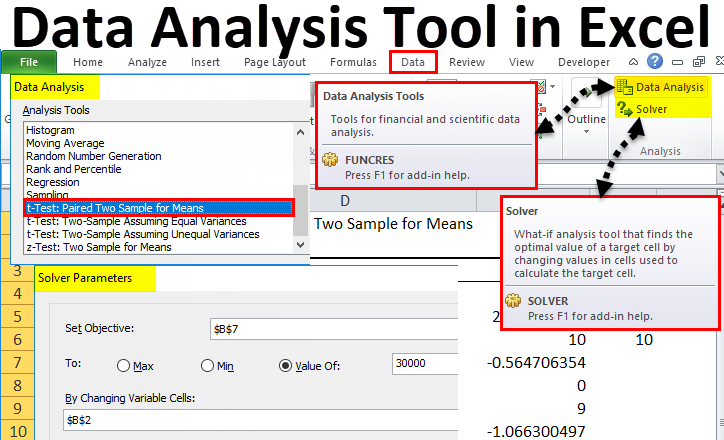The height and width of the screenshot is (440, 724).
Task: Select row 8 header
Action: pos(18,386)
